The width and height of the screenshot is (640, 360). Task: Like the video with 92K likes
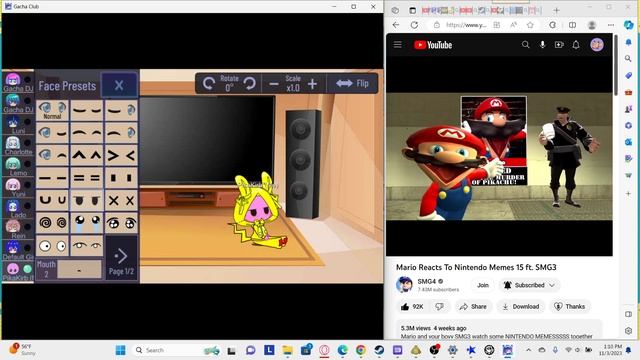click(412, 307)
